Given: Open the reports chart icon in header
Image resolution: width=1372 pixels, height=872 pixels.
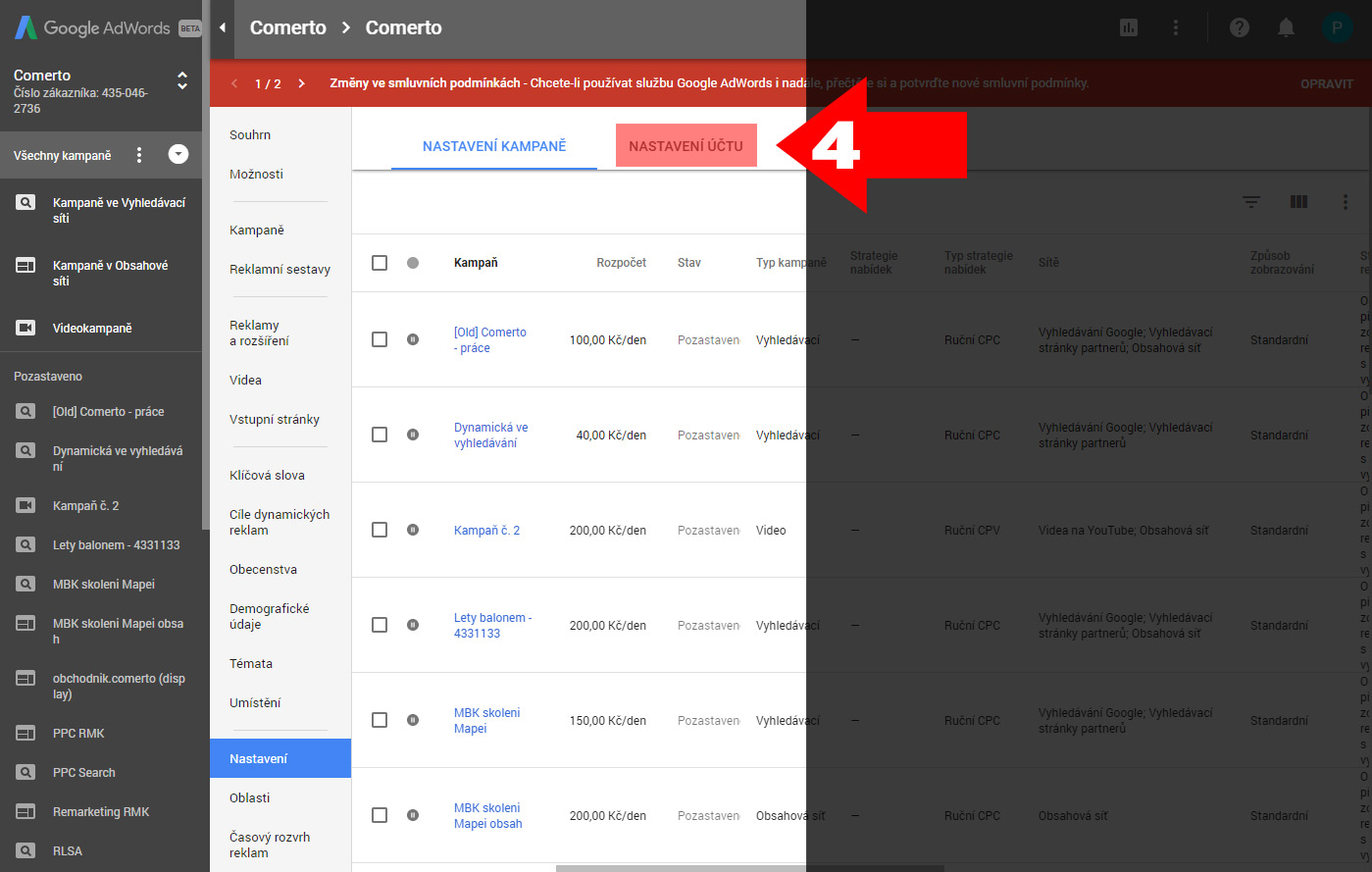Looking at the screenshot, I should [x=1129, y=28].
